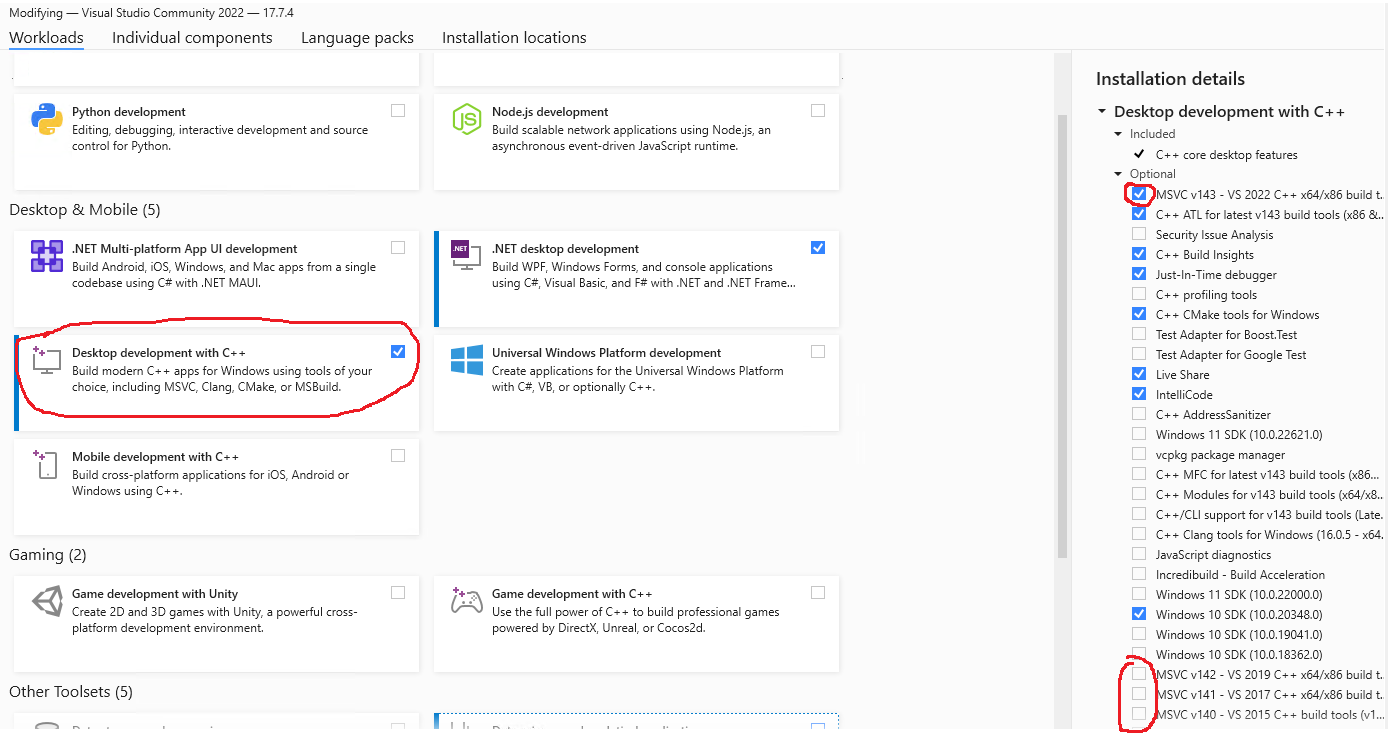Check the JavaScript diagnostics option
This screenshot has height=734, width=1389.
(x=1139, y=554)
